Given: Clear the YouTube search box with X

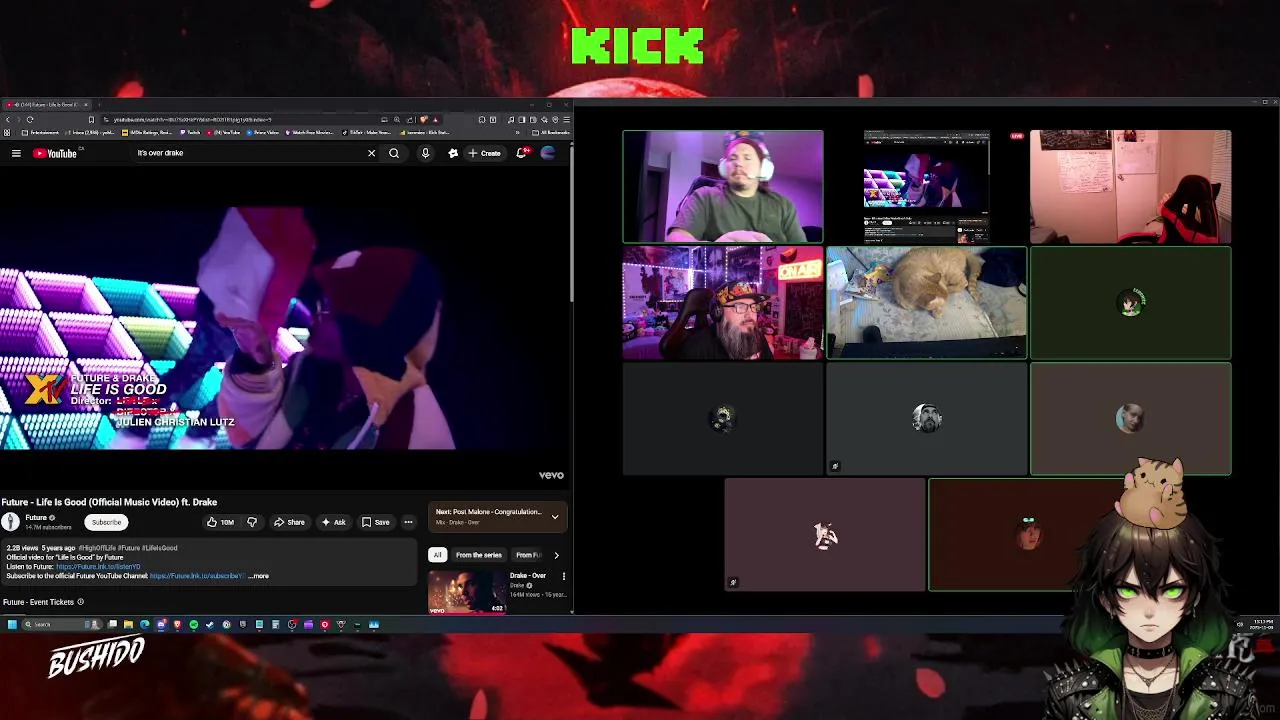Looking at the screenshot, I should click(x=371, y=153).
